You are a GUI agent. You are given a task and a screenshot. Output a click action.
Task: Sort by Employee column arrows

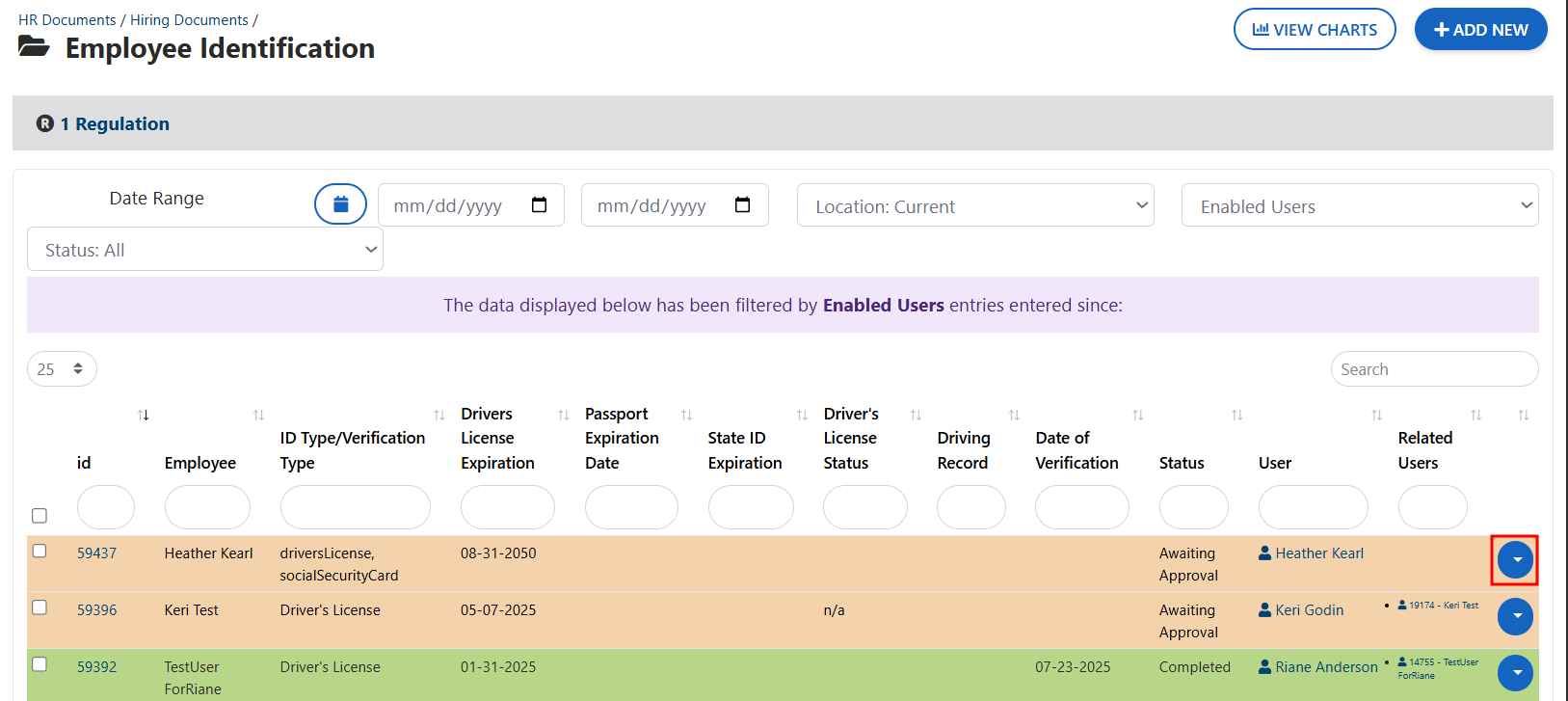pos(258,416)
